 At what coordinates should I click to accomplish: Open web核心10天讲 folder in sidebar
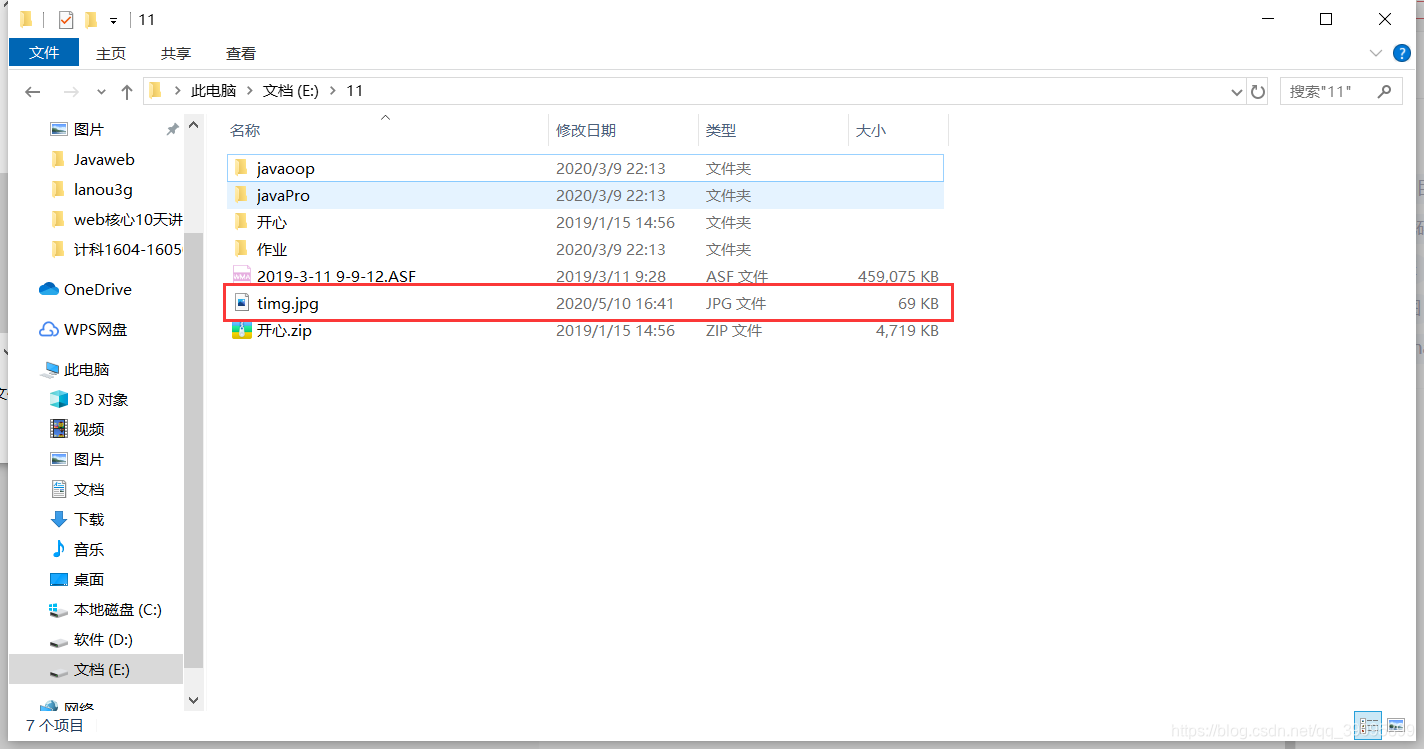[x=128, y=220]
